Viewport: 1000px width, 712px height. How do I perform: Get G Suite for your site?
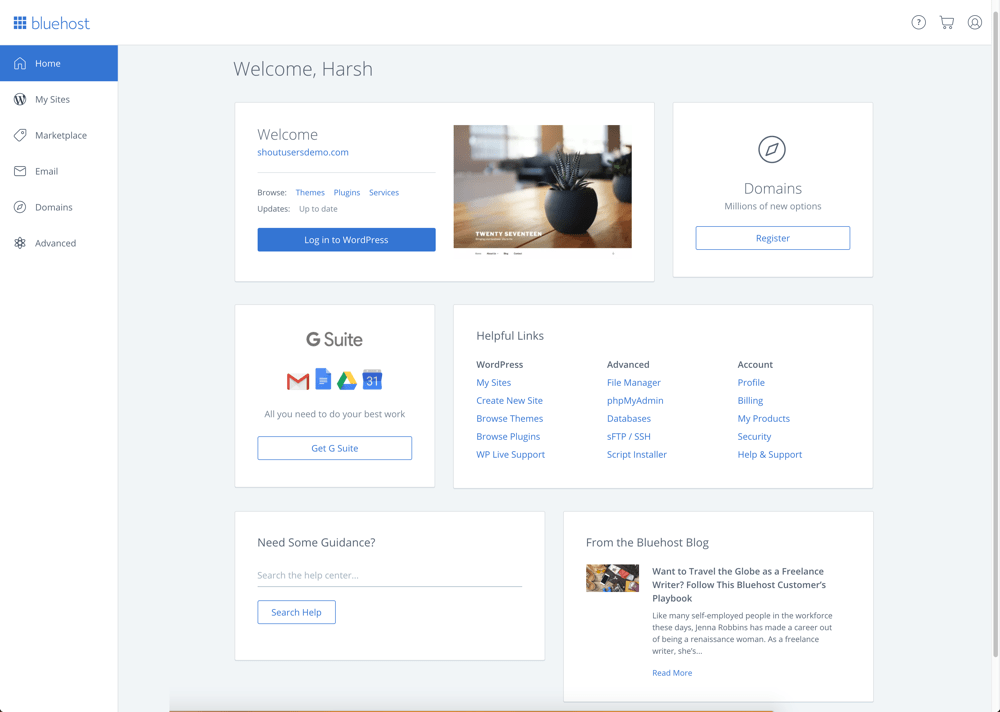pyautogui.click(x=334, y=447)
